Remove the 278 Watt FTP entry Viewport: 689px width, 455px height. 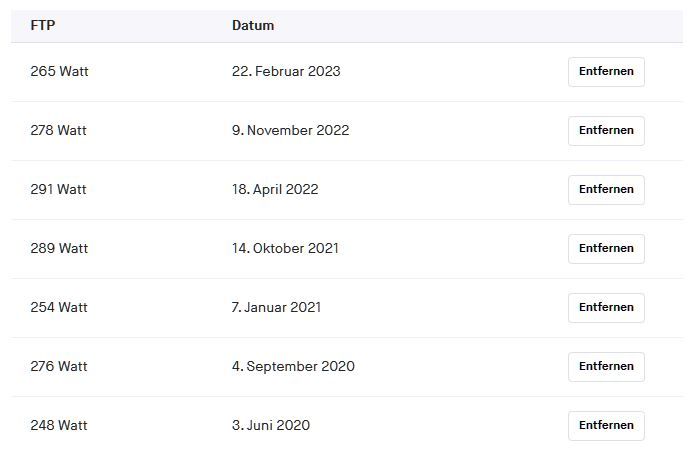coord(606,131)
